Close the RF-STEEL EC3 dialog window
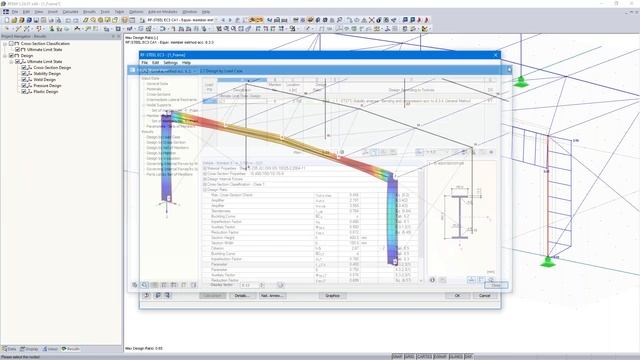The width and height of the screenshot is (640, 360). [496, 55]
